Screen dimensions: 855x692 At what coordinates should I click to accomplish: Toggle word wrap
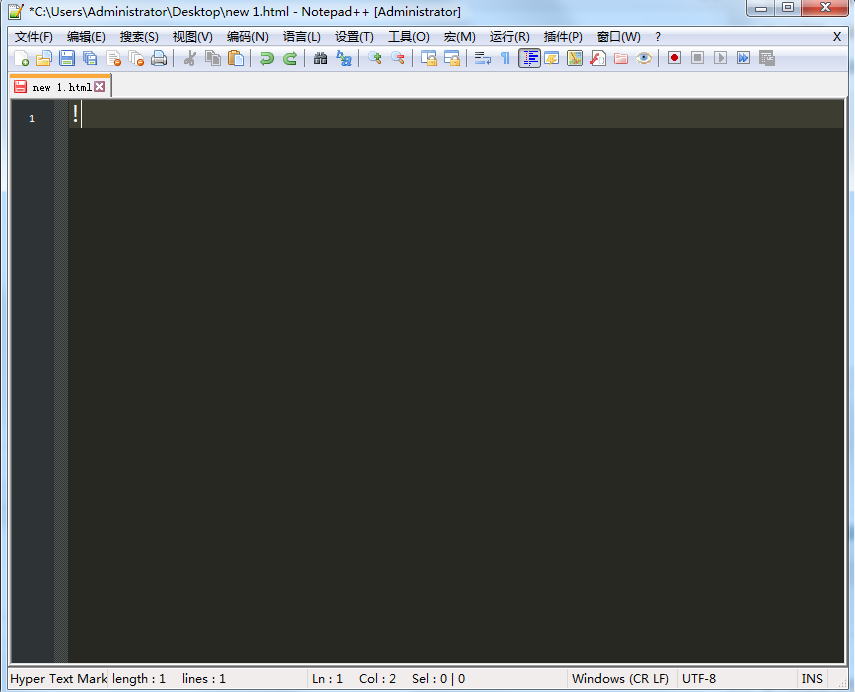[483, 58]
